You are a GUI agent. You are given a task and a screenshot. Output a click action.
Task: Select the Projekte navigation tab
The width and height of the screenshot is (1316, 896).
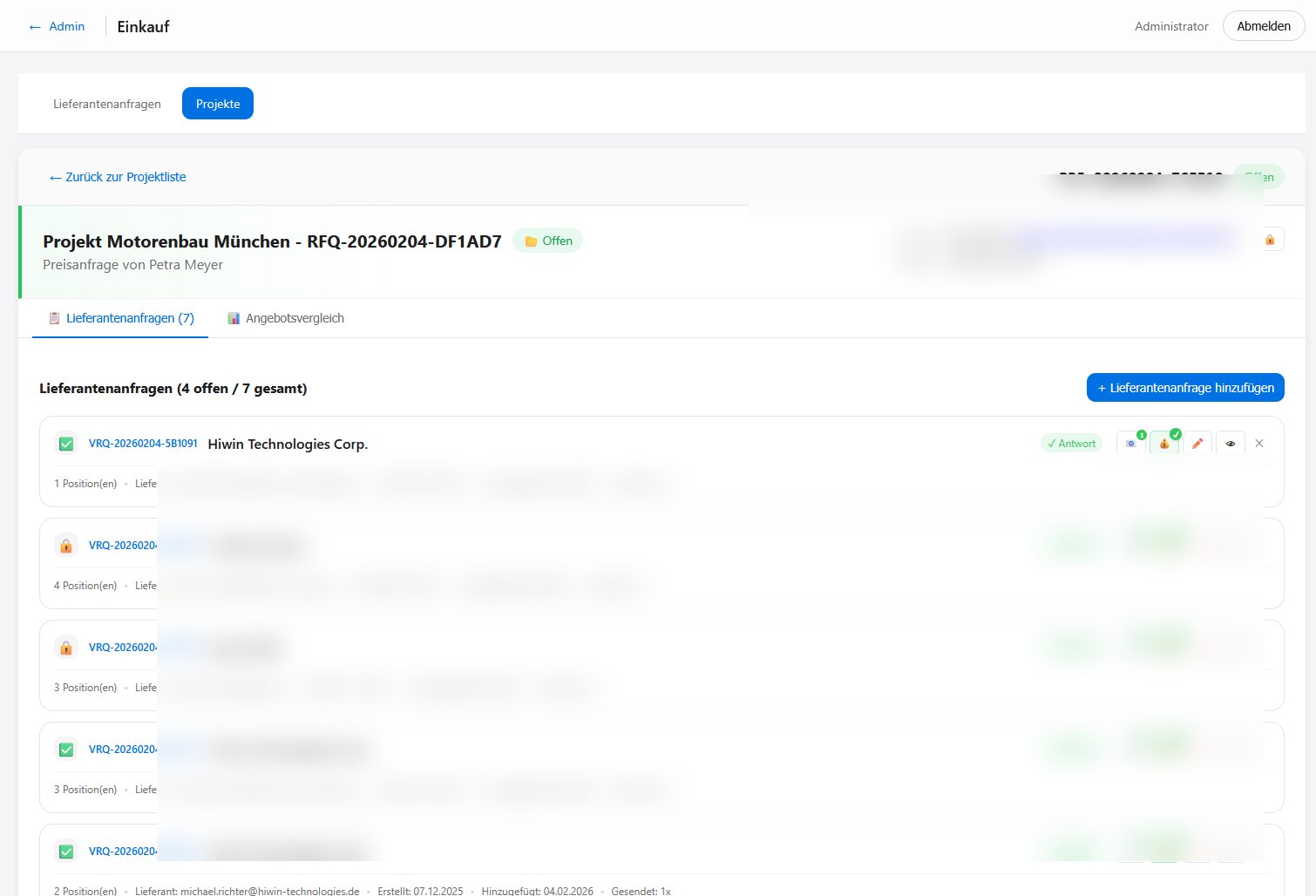[x=218, y=104]
